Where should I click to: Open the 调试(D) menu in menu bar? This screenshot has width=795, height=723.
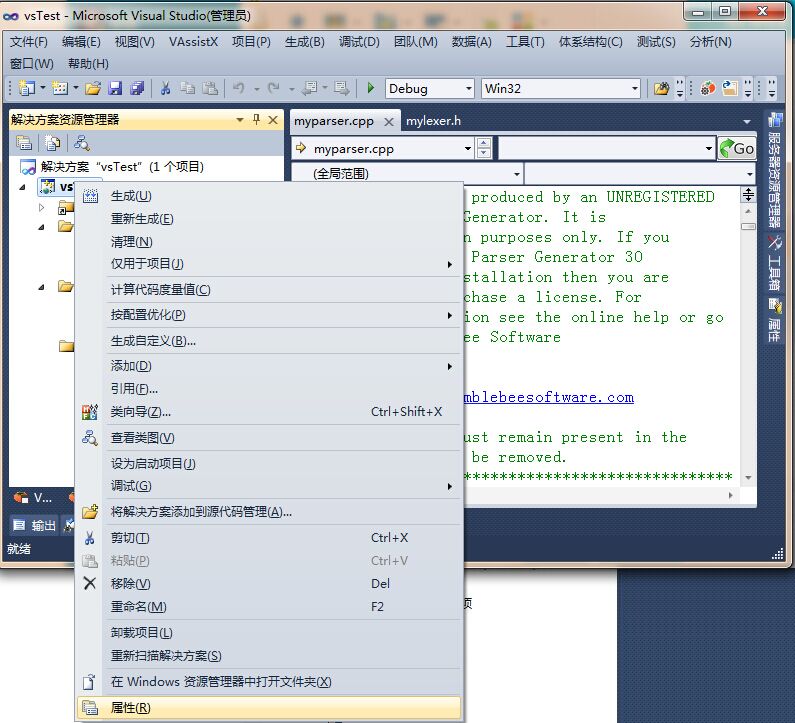[359, 42]
